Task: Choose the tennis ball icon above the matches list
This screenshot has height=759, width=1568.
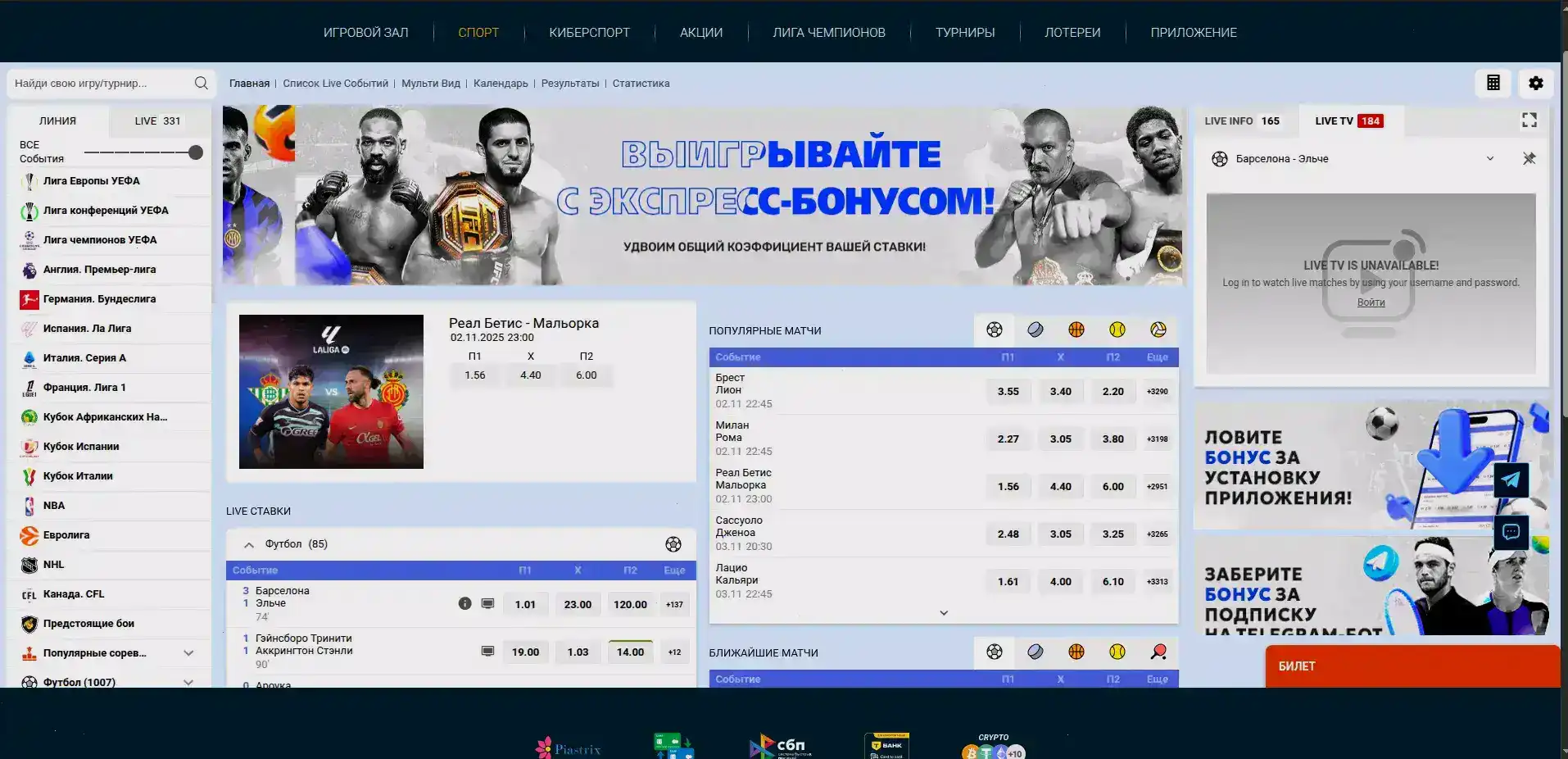Action: click(x=1117, y=330)
